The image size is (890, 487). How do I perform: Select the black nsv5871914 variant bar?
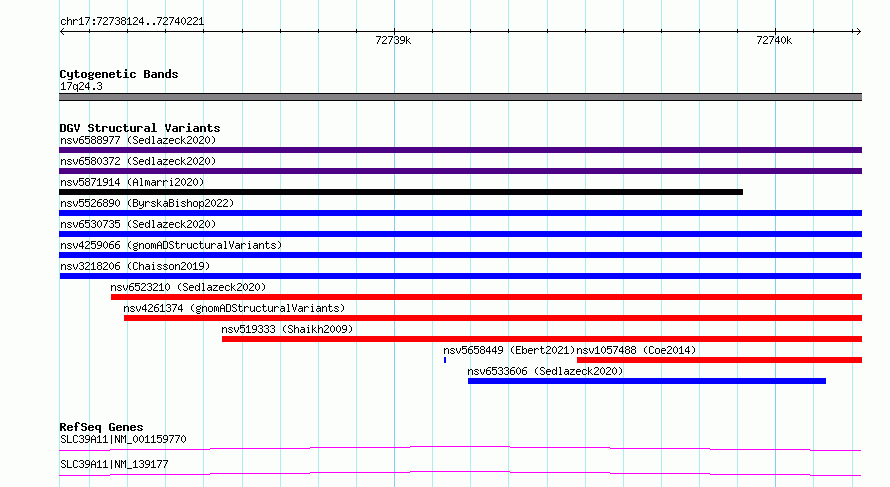pyautogui.click(x=401, y=192)
